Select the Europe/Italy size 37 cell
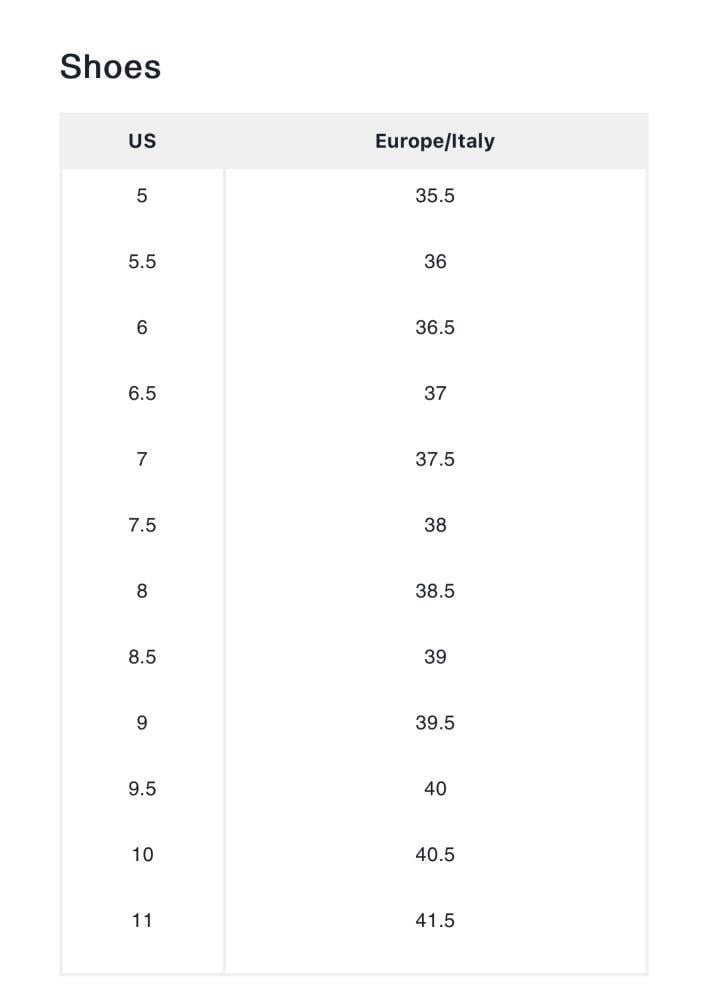Screen dimensions: 708x1000 [435, 394]
